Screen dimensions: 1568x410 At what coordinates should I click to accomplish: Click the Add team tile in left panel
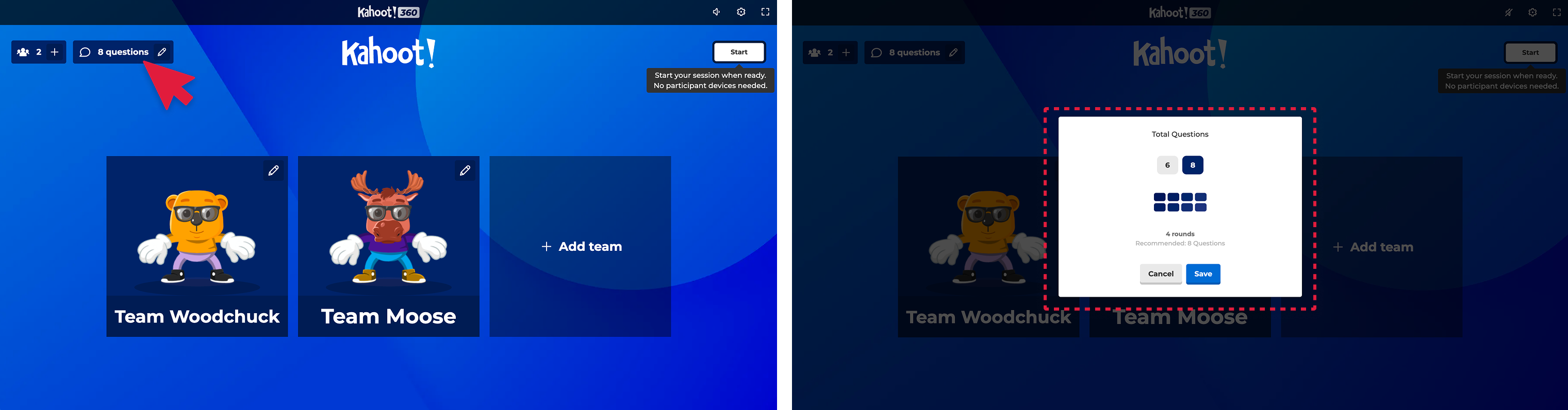pyautogui.click(x=580, y=246)
